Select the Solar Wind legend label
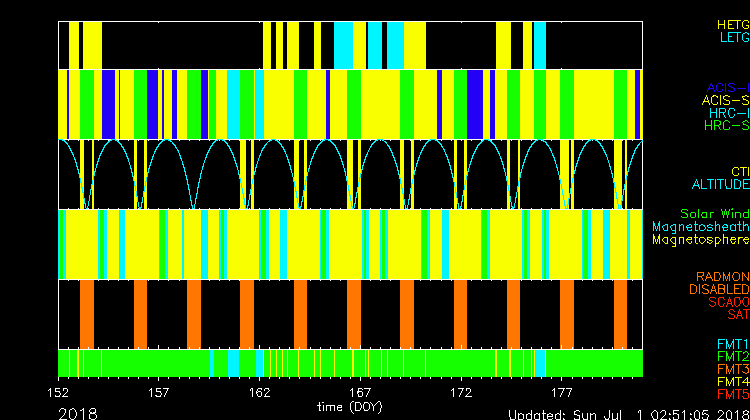The image size is (750, 420). (714, 214)
